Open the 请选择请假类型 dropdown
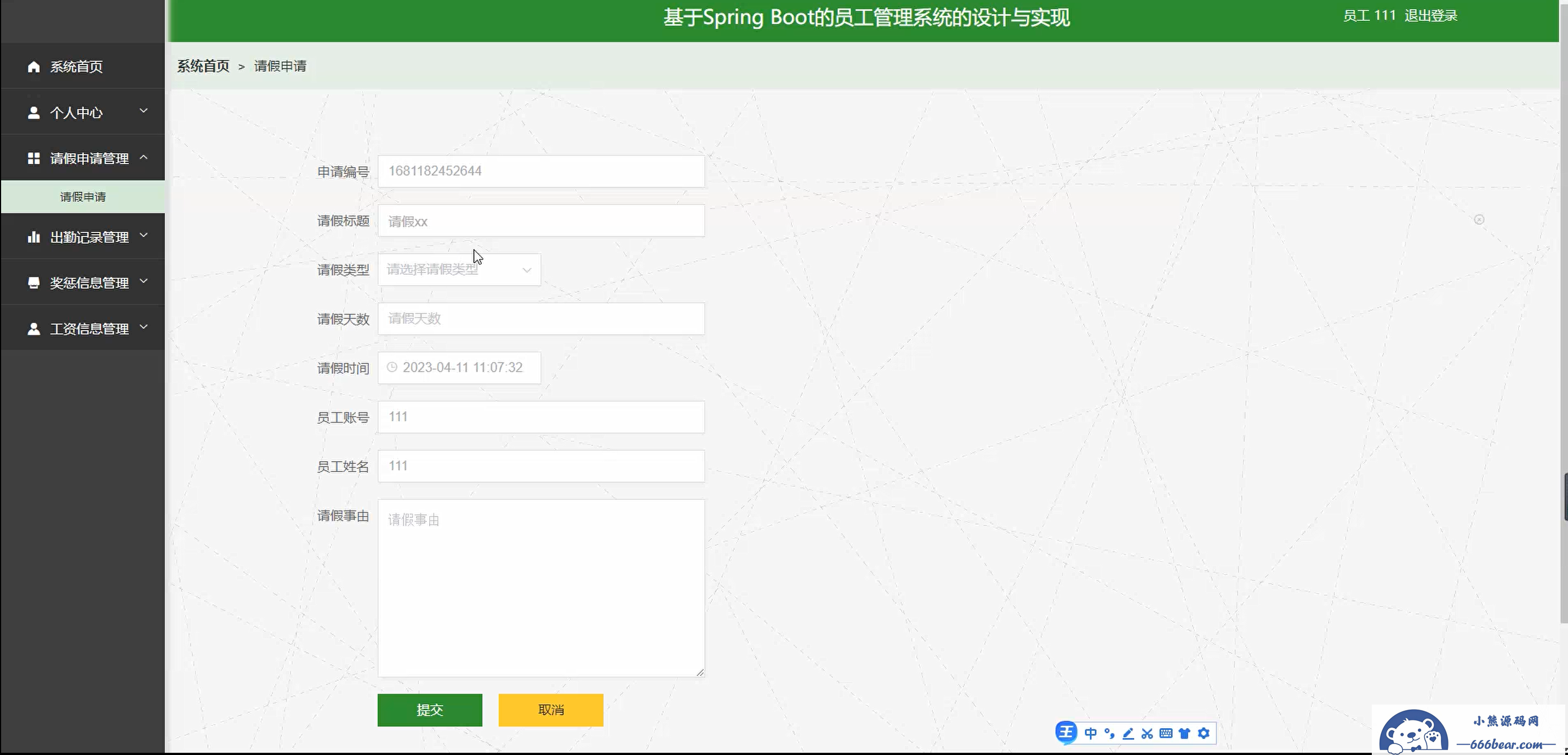 point(459,269)
